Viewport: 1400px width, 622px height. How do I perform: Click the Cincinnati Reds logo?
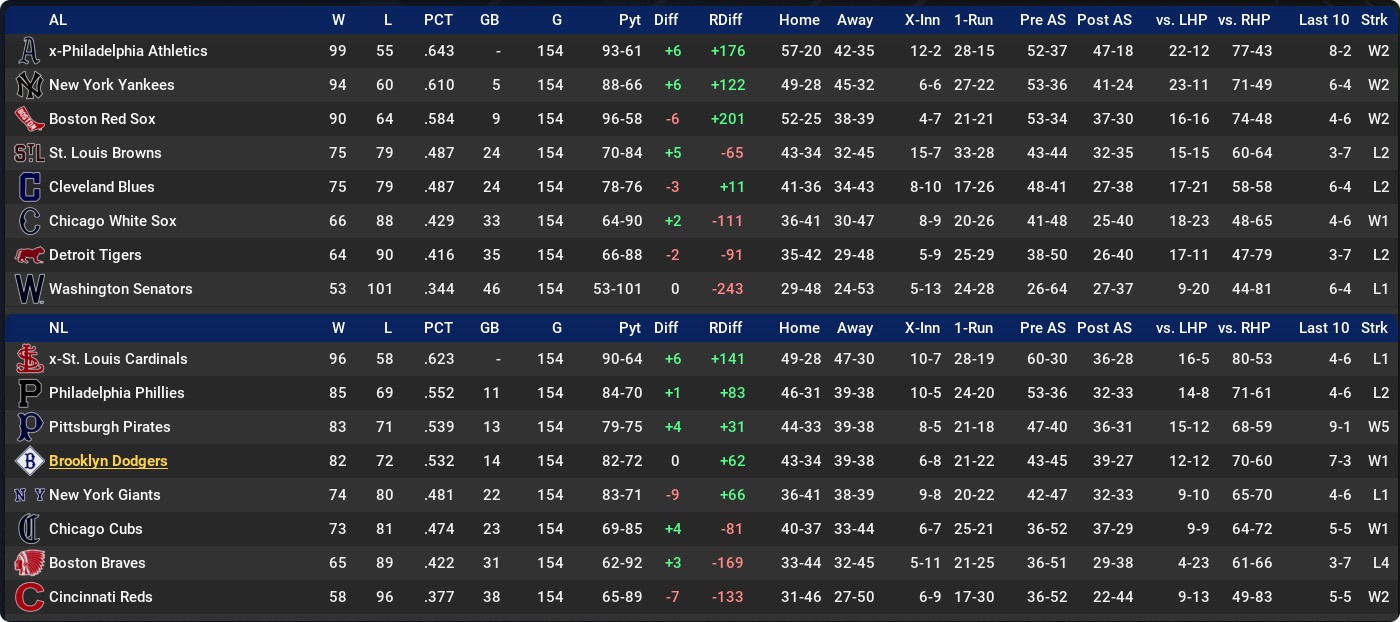[x=29, y=597]
